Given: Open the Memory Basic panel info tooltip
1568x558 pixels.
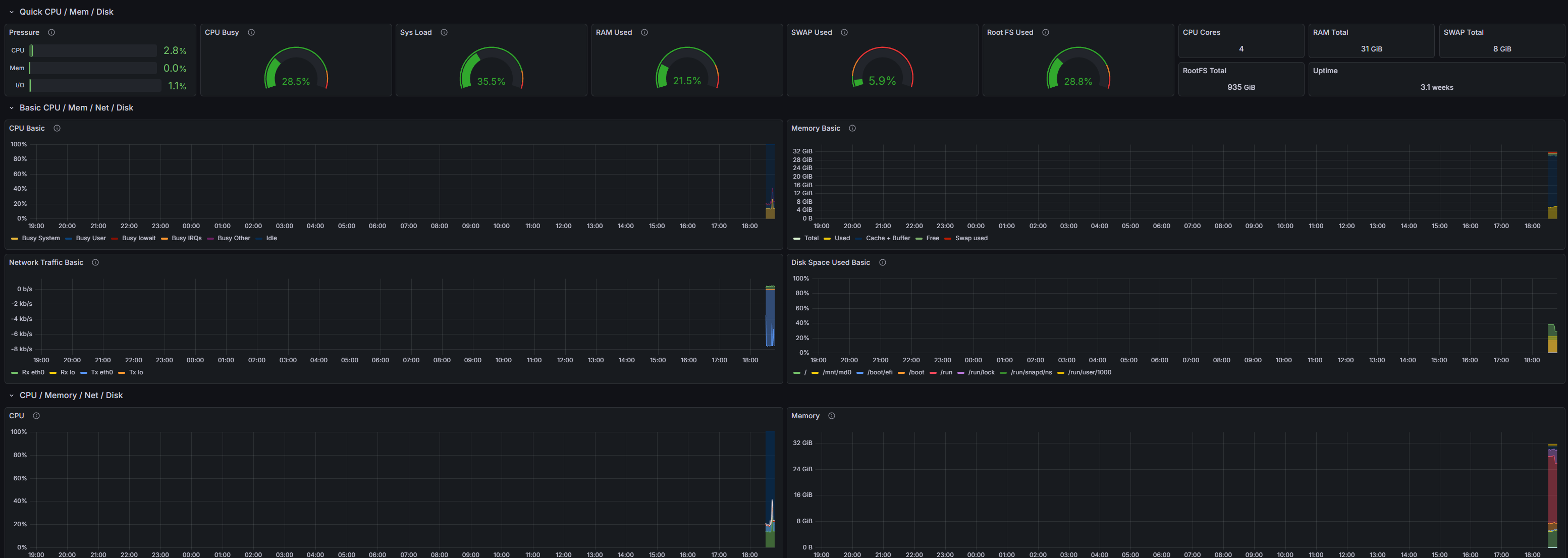Looking at the screenshot, I should (852, 128).
